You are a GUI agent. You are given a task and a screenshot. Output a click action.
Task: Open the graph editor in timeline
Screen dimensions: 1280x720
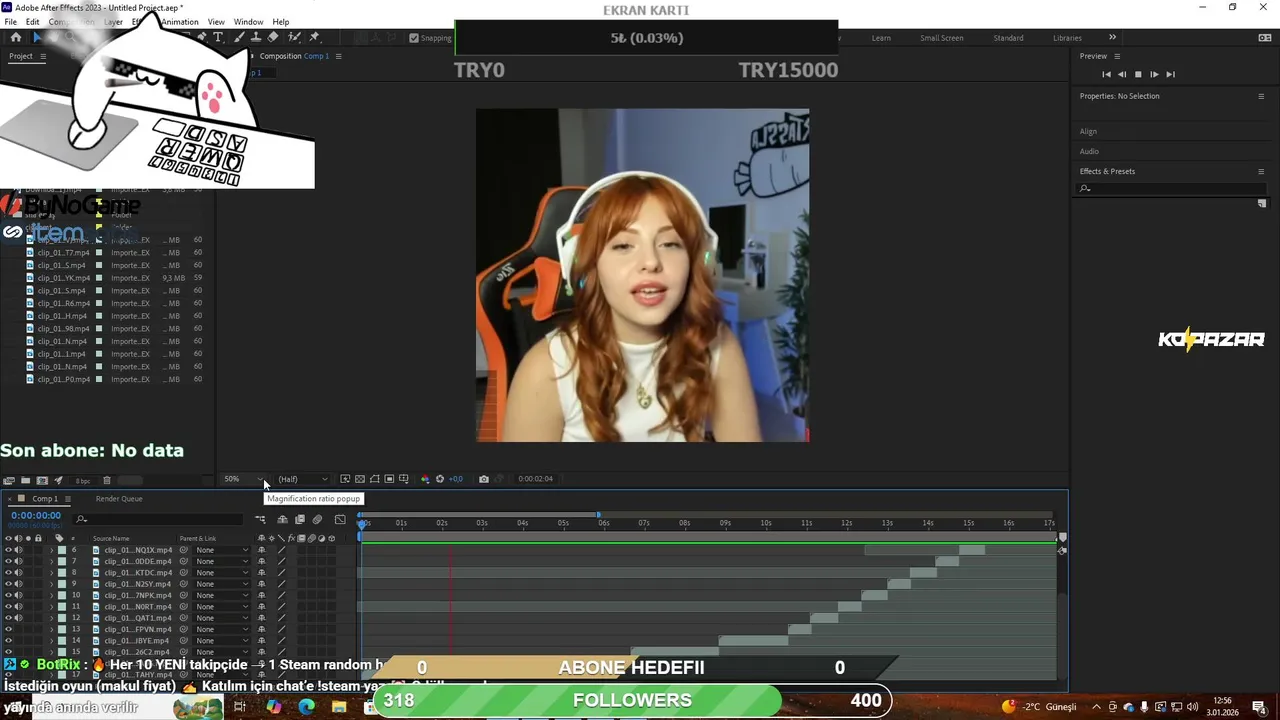click(x=340, y=519)
